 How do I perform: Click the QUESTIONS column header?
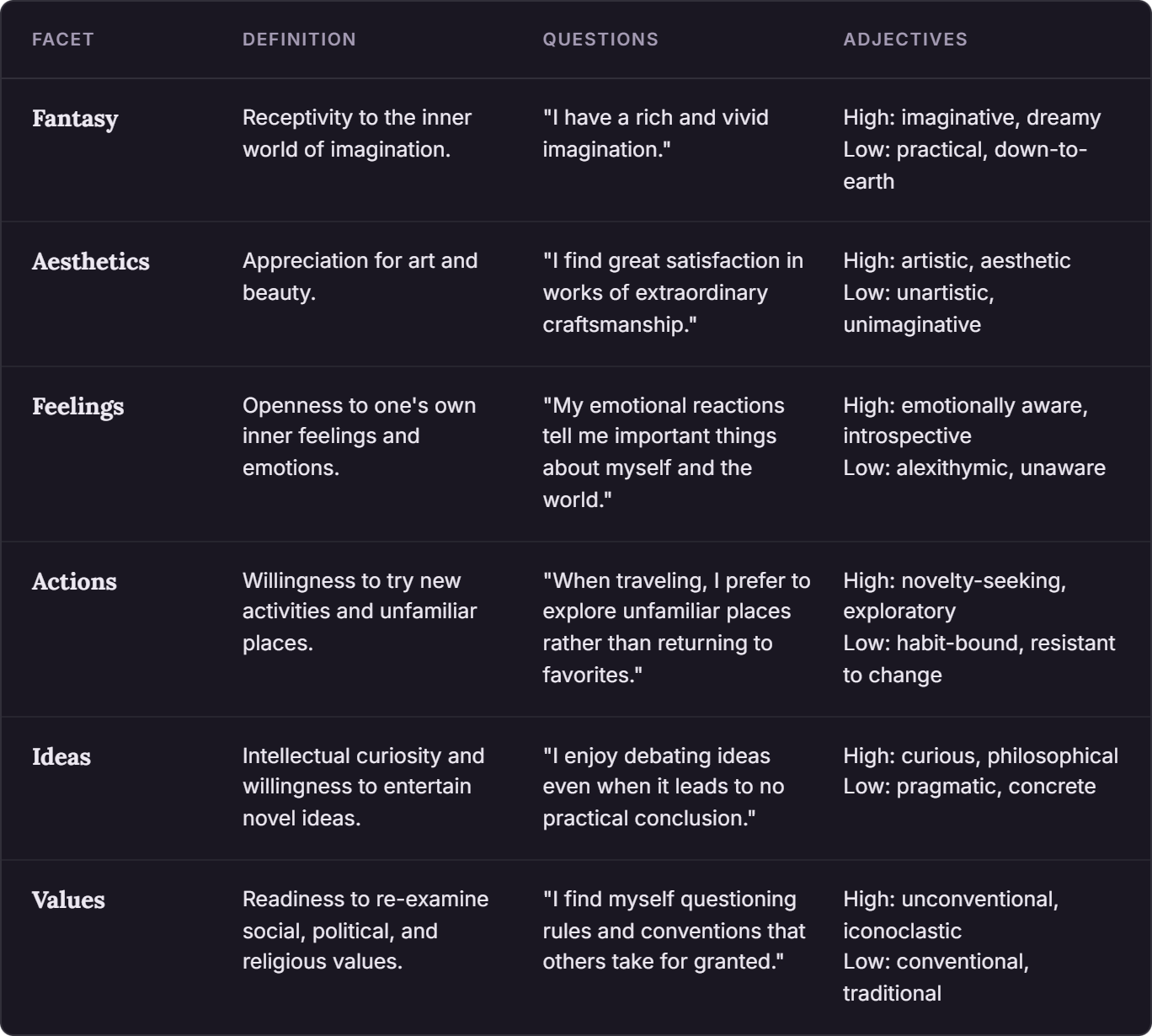[600, 40]
